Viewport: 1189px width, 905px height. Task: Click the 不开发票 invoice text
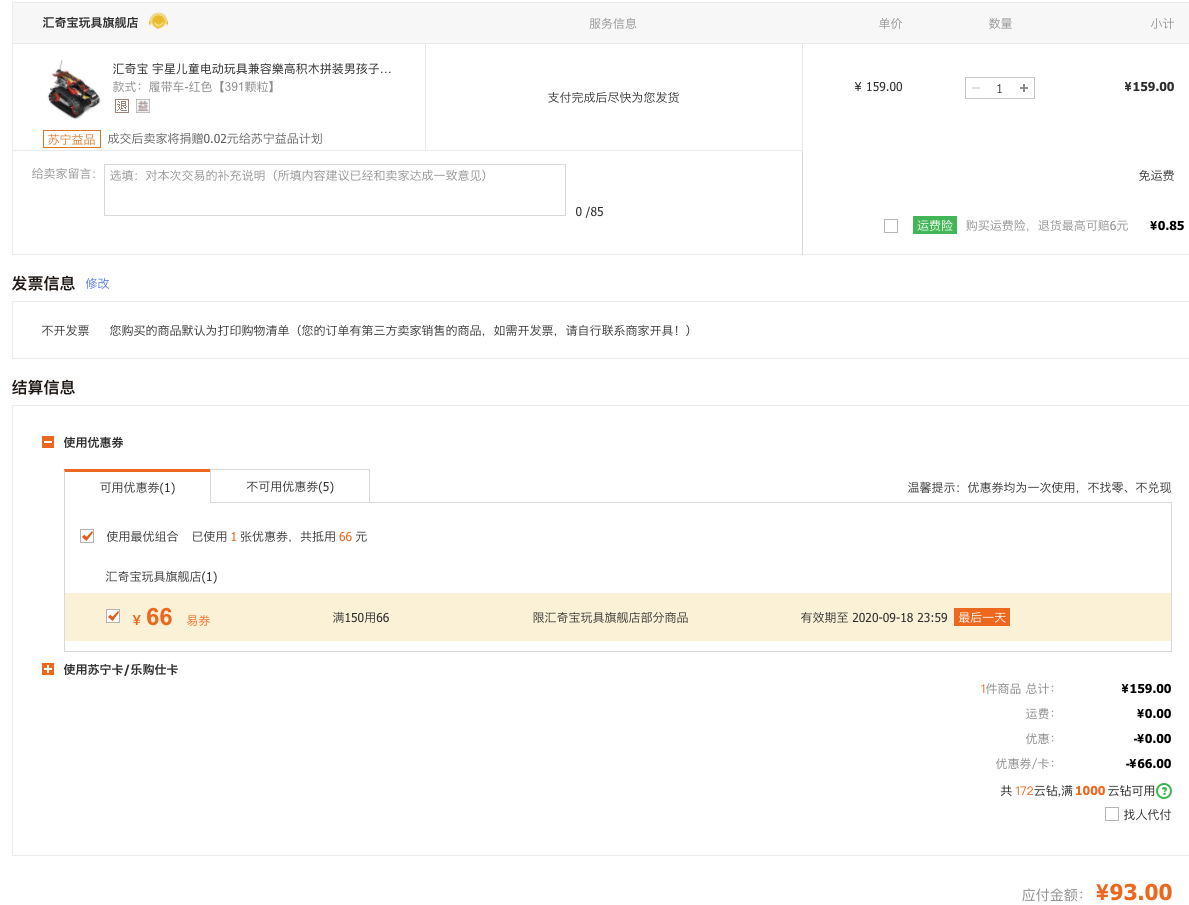pos(65,330)
